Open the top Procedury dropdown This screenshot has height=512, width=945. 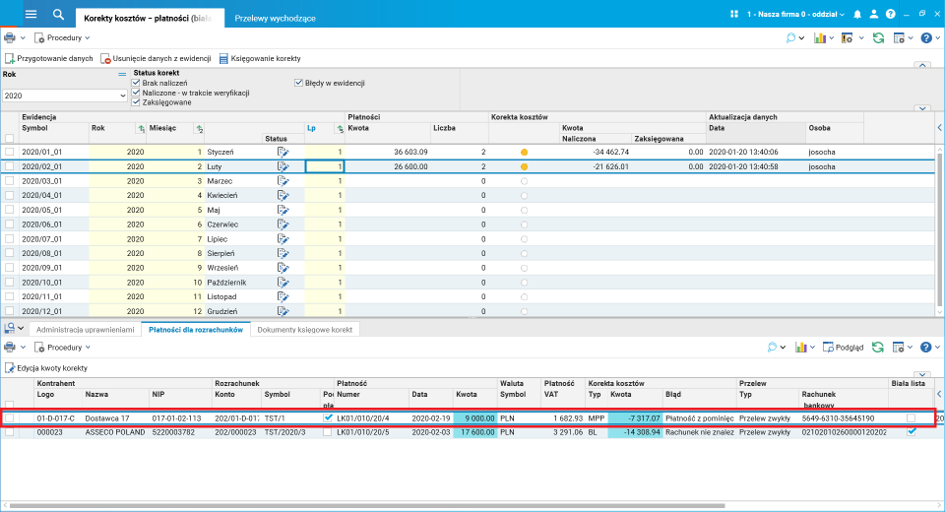64,38
